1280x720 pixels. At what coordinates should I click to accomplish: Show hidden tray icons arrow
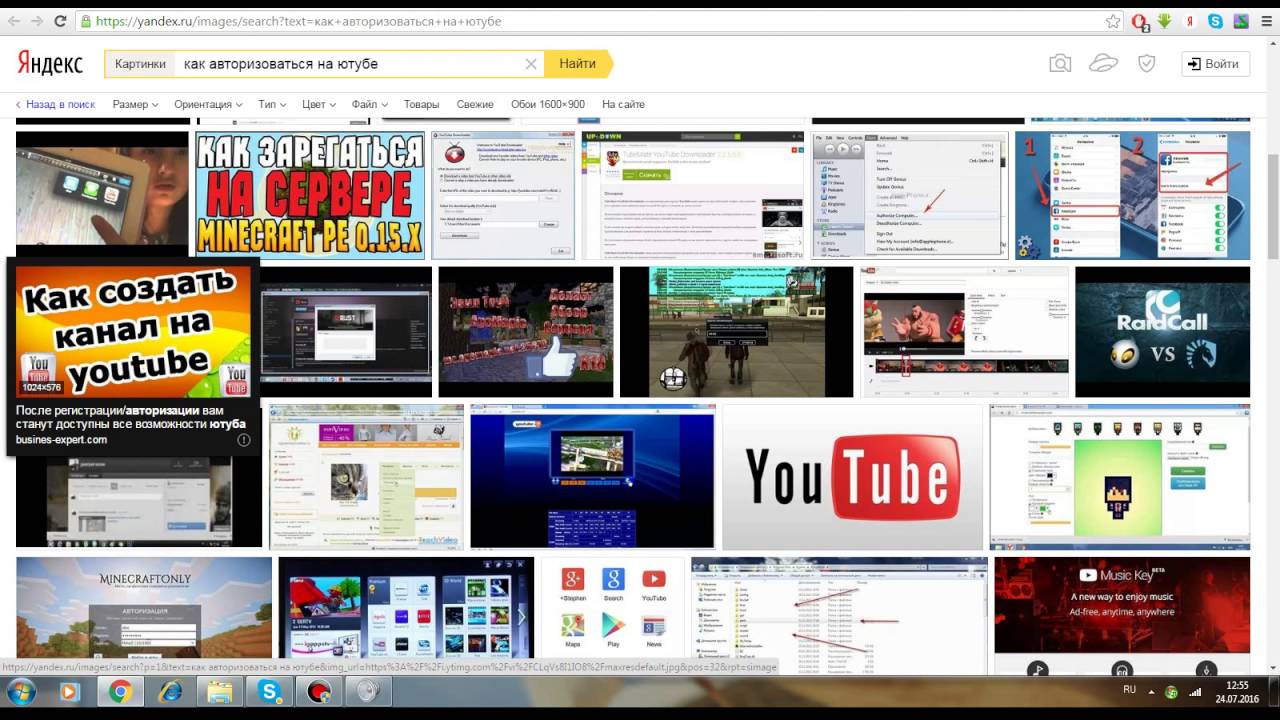pos(1151,691)
